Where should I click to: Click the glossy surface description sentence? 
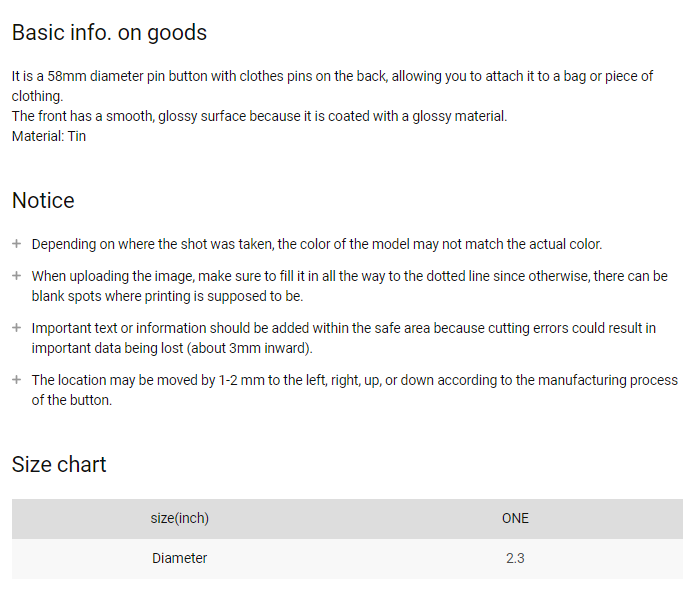coord(259,116)
